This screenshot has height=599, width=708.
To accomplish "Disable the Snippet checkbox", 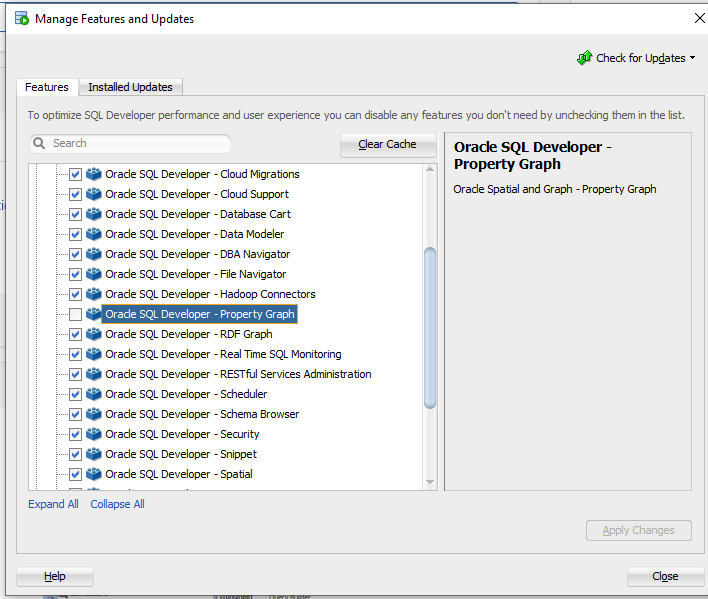I will coord(75,454).
